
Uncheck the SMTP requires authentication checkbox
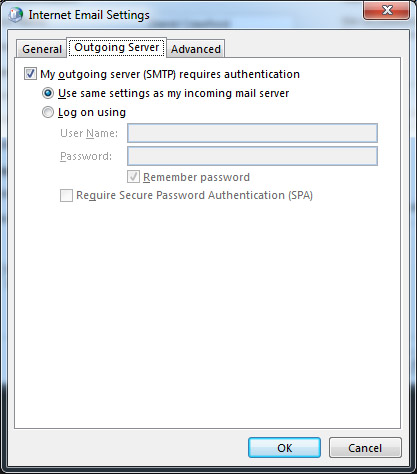pyautogui.click(x=30, y=74)
